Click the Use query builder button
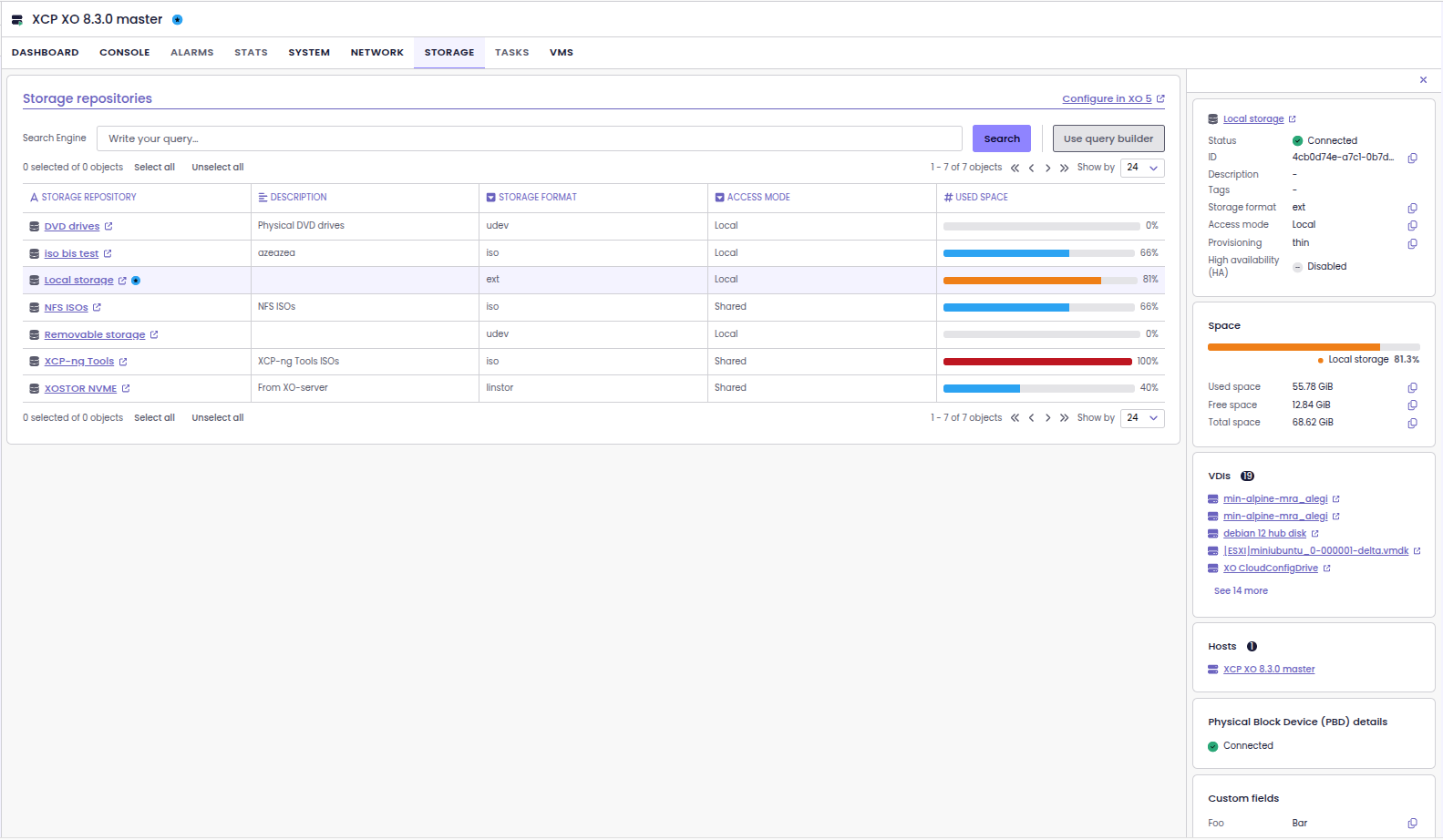The height and width of the screenshot is (840, 1443). click(x=1108, y=139)
